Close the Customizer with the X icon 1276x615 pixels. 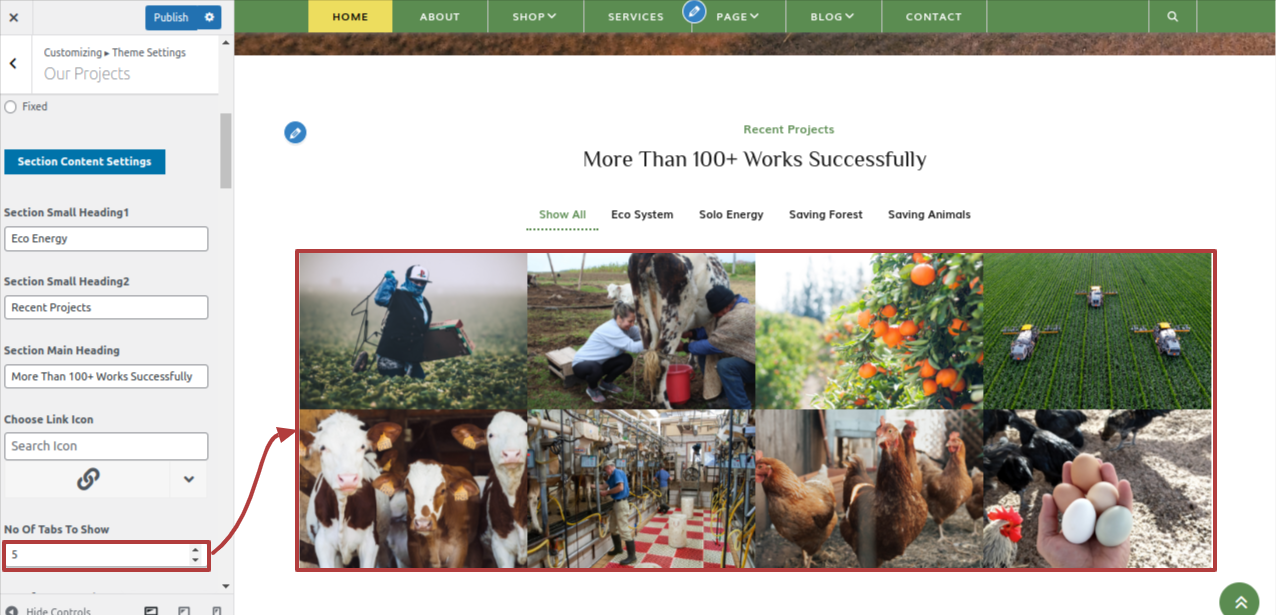click(14, 17)
